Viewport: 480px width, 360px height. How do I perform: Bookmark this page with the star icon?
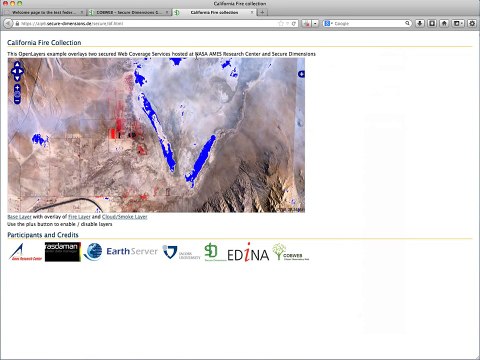coord(281,24)
